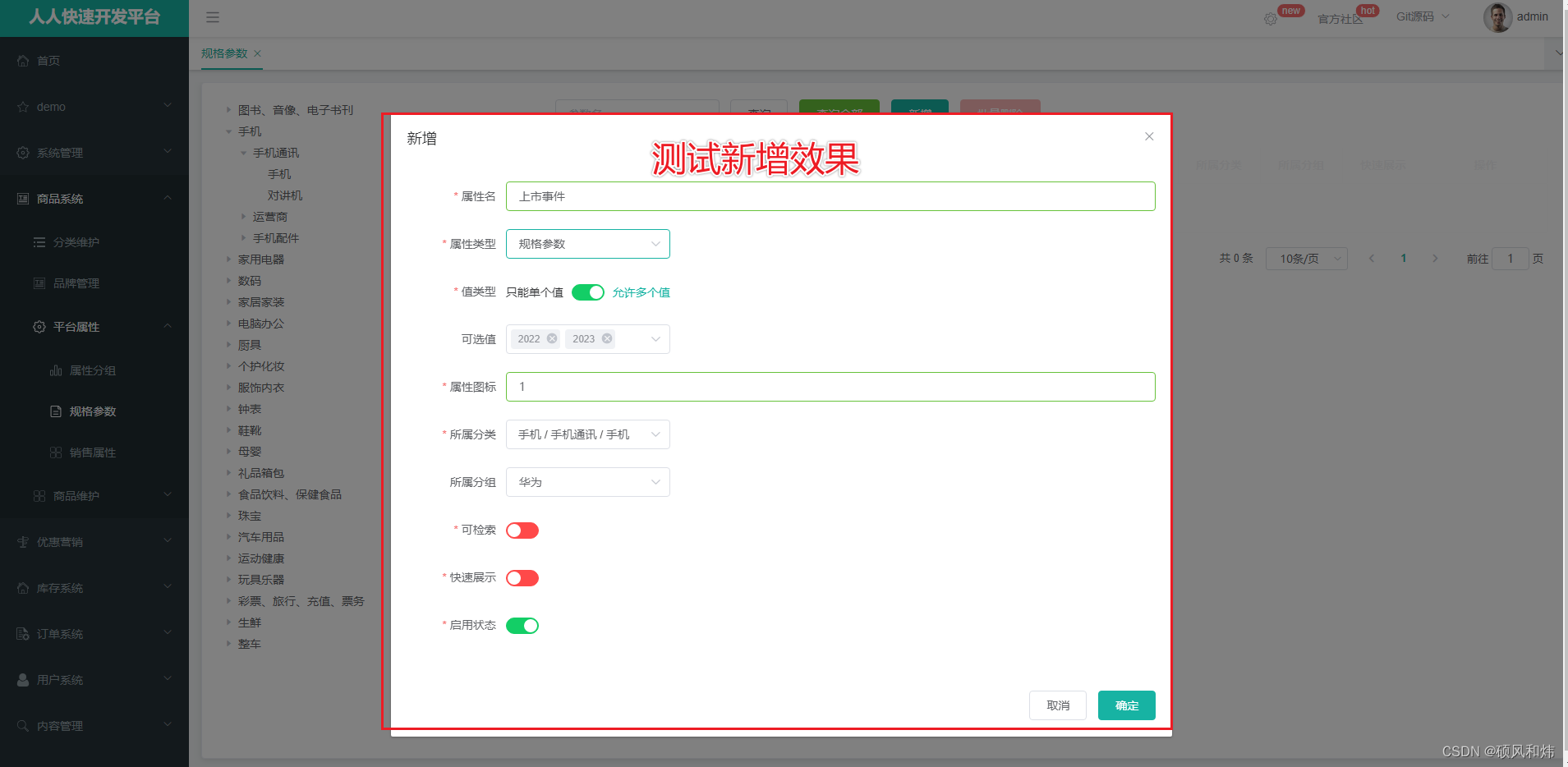Open the settings gear icon in header
The image size is (1568, 767).
(1271, 19)
